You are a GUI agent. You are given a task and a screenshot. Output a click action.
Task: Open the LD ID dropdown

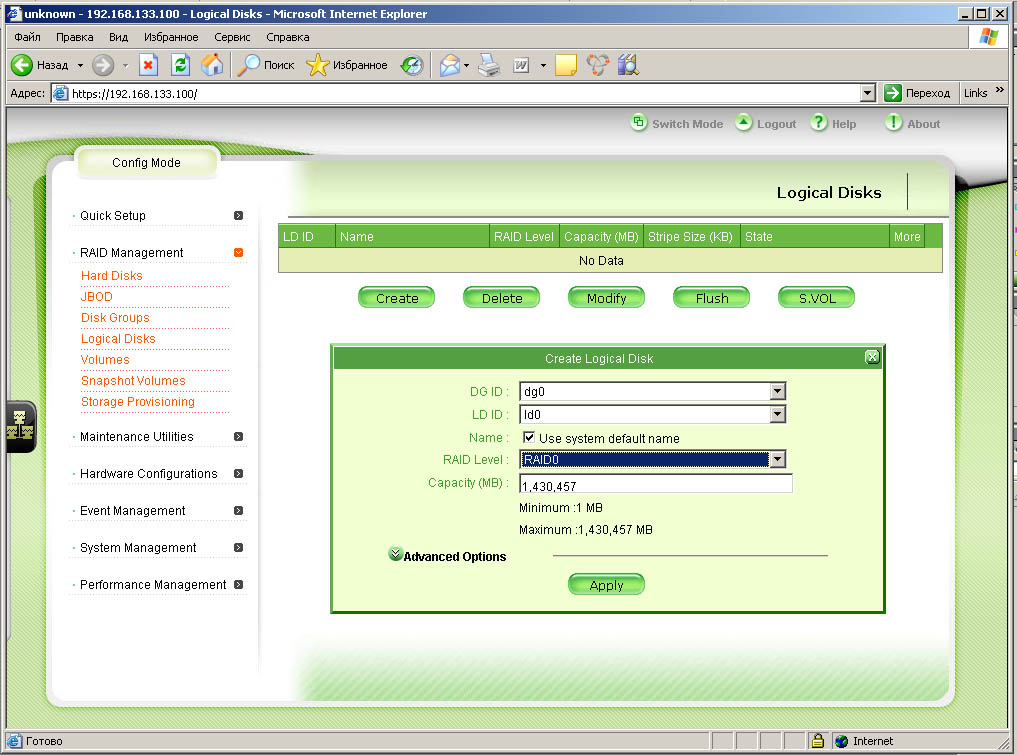click(x=778, y=414)
